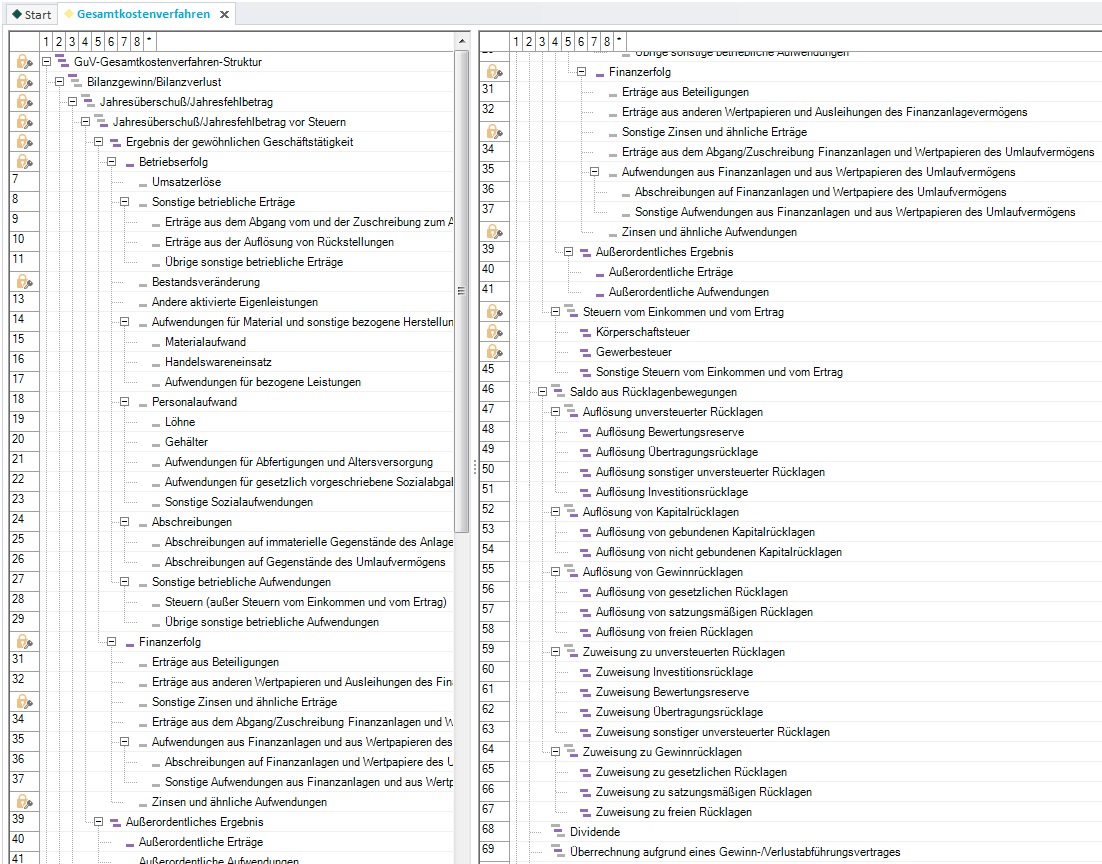Image resolution: width=1102 pixels, height=864 pixels.
Task: Click right panel lock icon beside Zinsen und ähnliche Aufwendungen
Action: [495, 232]
